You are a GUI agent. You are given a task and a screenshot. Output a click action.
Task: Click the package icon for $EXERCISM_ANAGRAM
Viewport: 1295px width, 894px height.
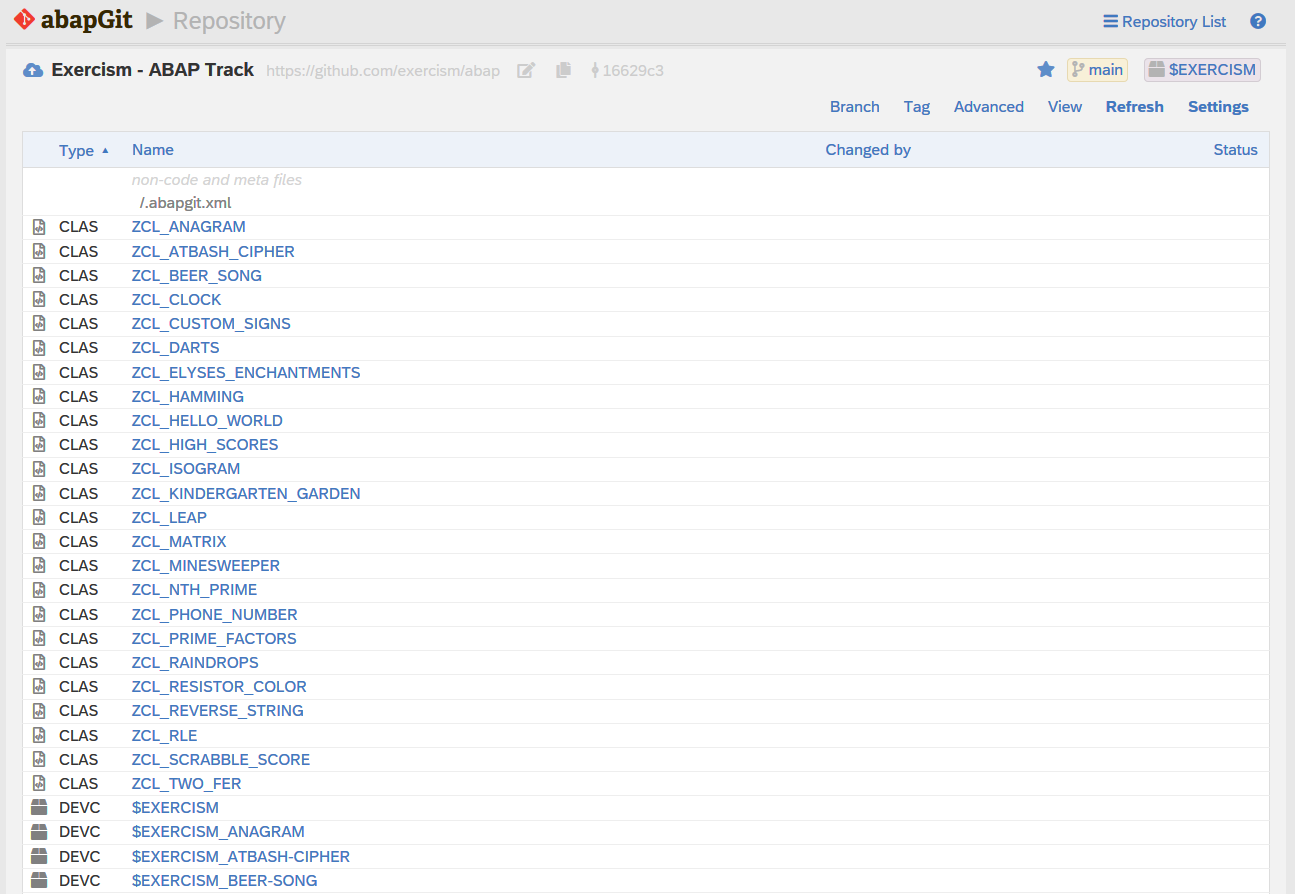point(39,832)
